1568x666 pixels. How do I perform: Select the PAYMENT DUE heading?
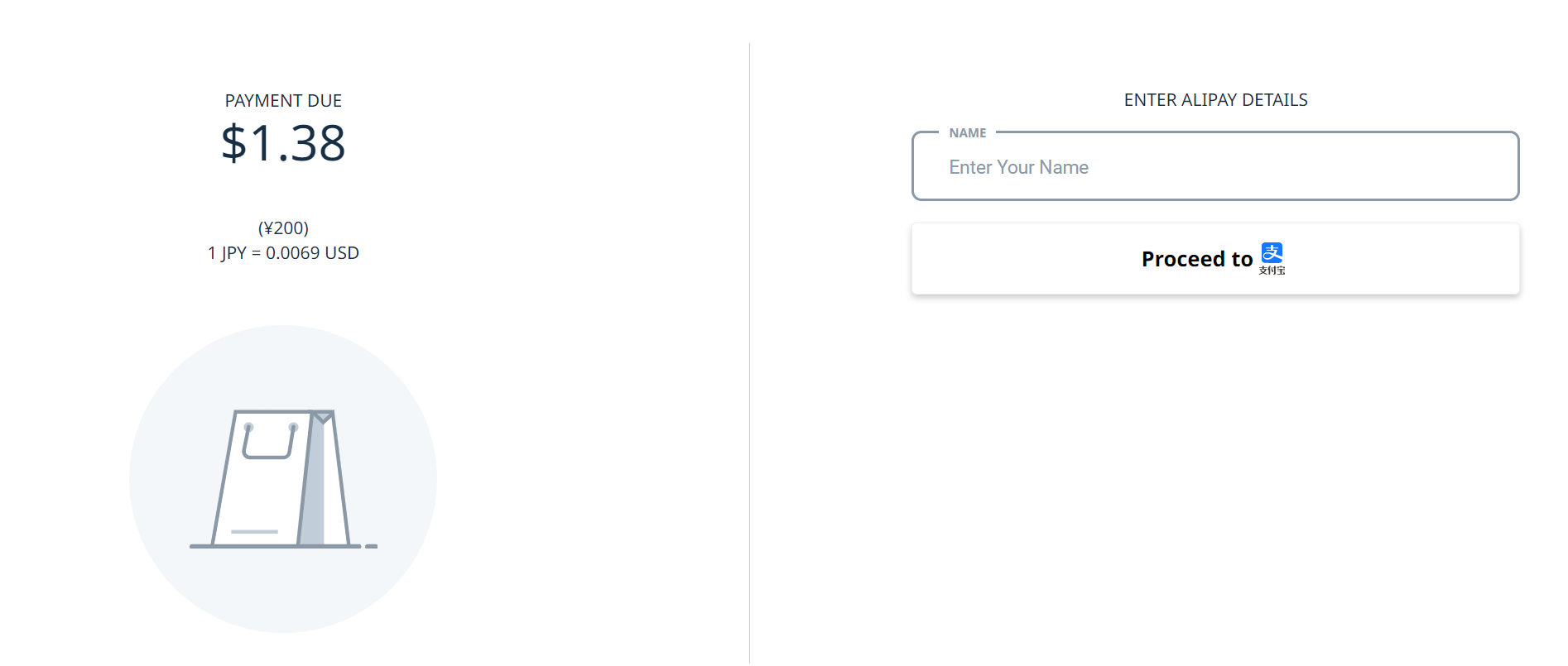click(x=283, y=101)
